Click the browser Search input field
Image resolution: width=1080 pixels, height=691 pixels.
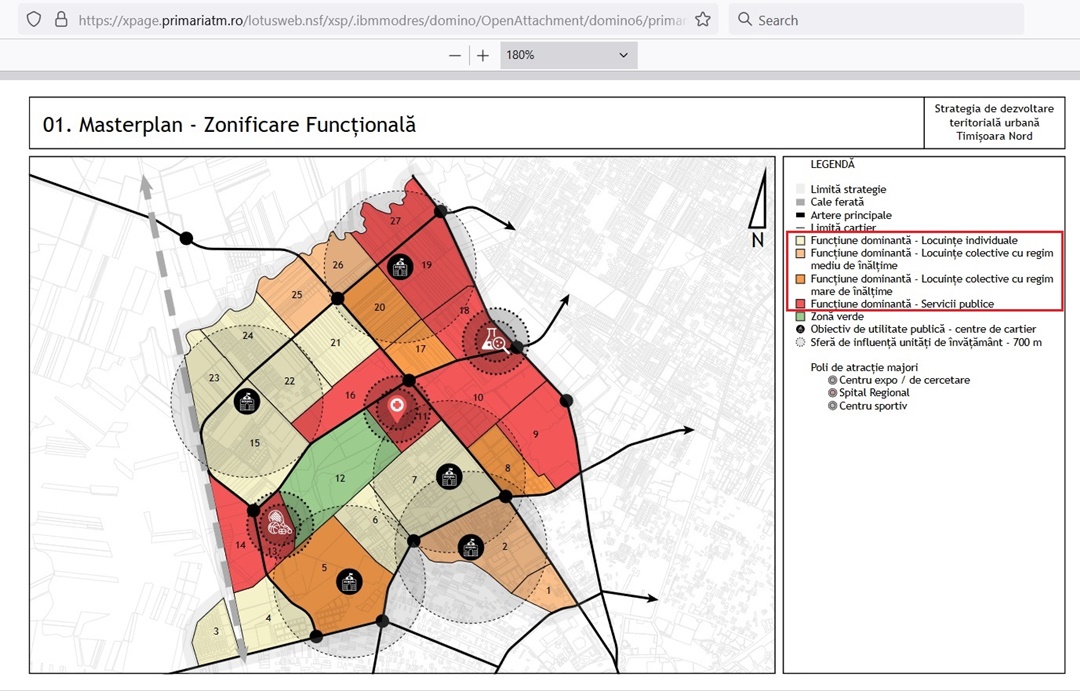pyautogui.click(x=877, y=20)
